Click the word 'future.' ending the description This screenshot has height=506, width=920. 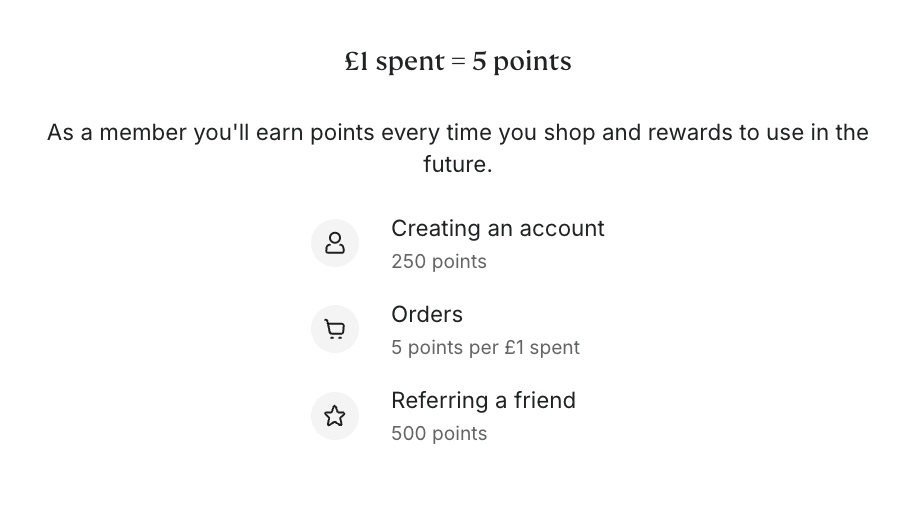[x=458, y=164]
